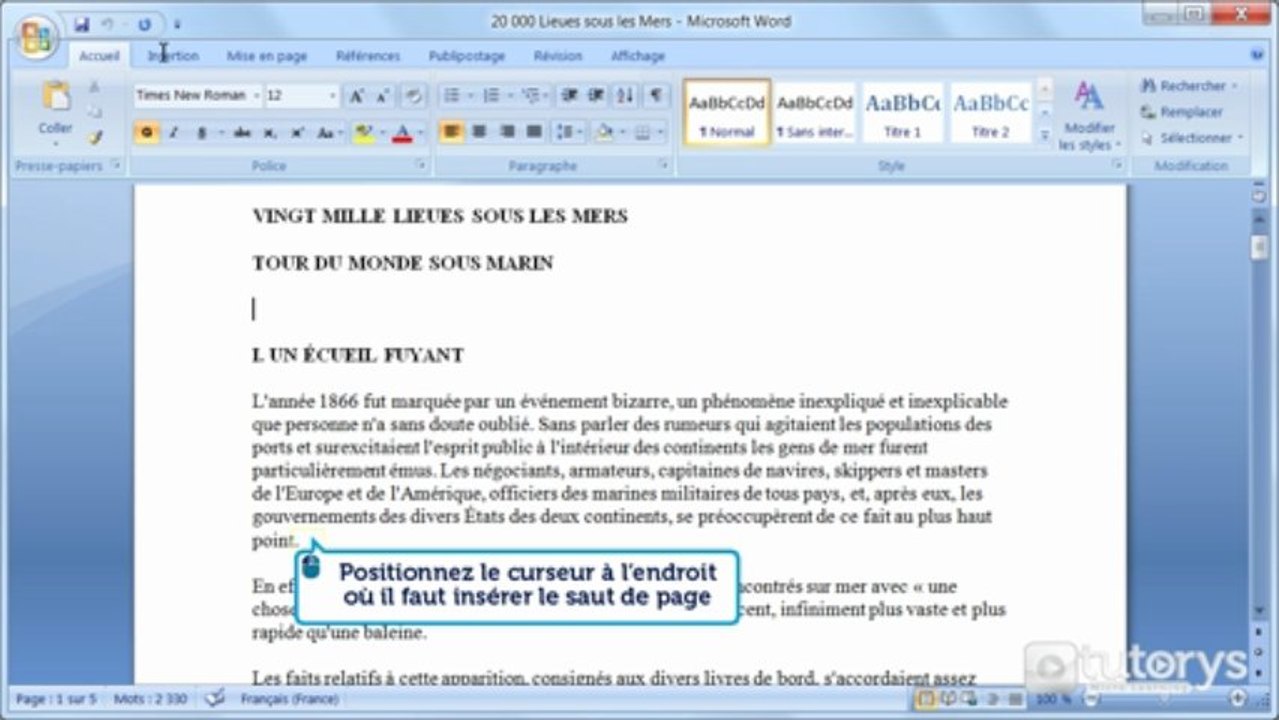The width and height of the screenshot is (1279, 720).
Task: Open the line spacing dropdown
Action: pos(569,132)
